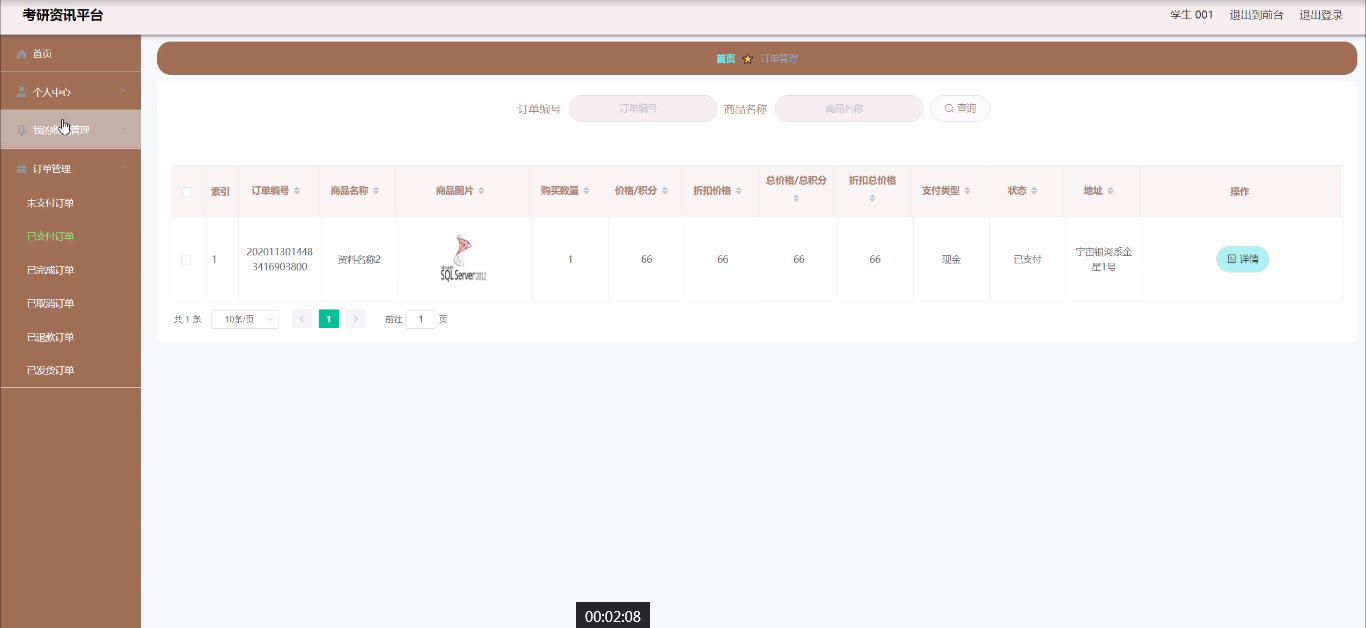Click the home icon beside 首页 in sidebar
This screenshot has height=628, width=1366.
click(x=21, y=54)
